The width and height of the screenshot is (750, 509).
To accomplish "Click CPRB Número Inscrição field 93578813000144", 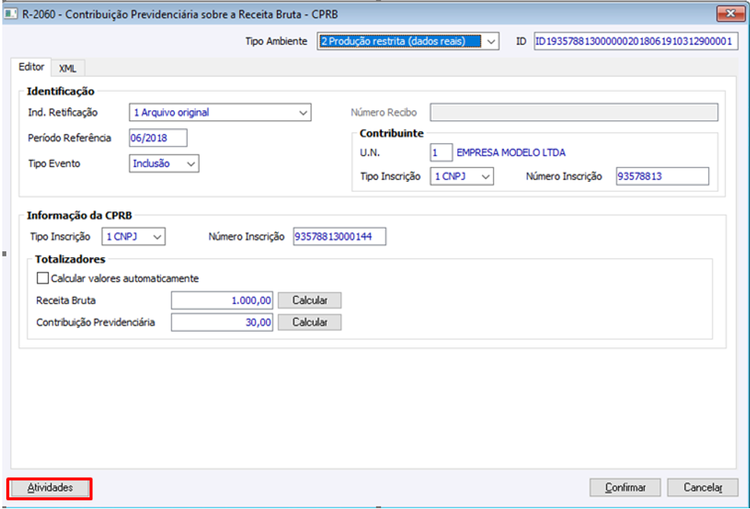I will tap(340, 236).
